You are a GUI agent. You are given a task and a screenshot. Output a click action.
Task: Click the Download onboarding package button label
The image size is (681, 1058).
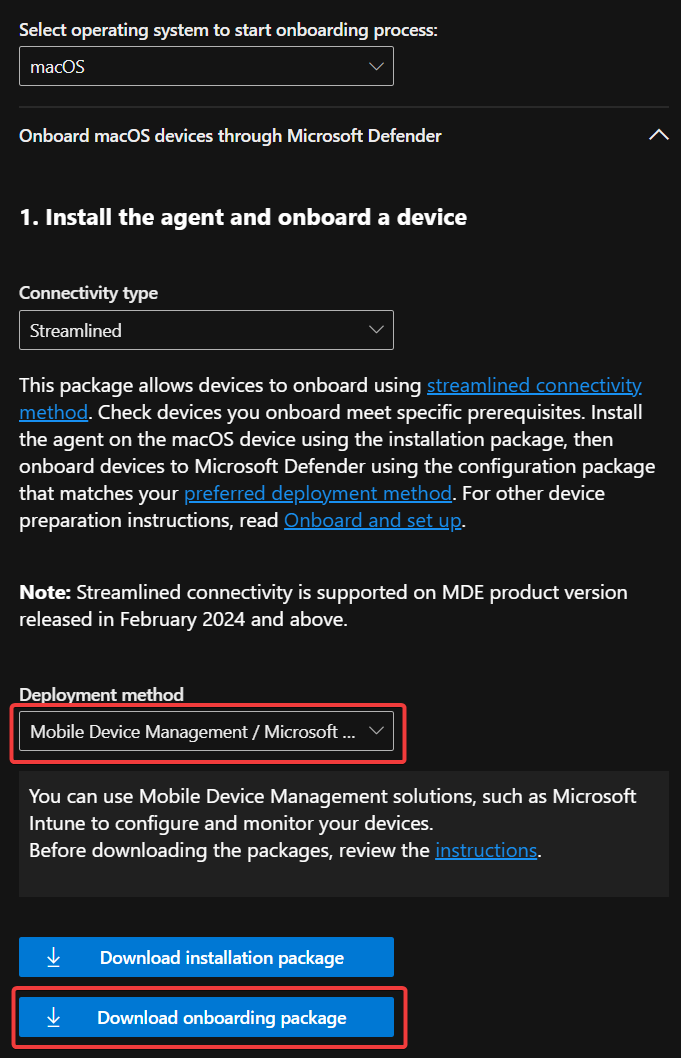[x=221, y=1018]
